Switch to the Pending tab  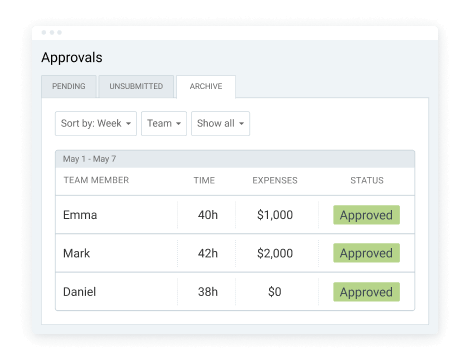(69, 86)
